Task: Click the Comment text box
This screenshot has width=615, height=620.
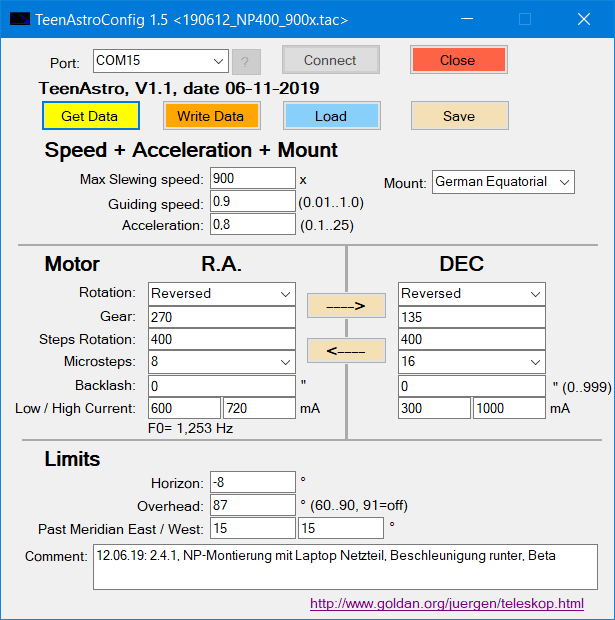Action: click(345, 567)
